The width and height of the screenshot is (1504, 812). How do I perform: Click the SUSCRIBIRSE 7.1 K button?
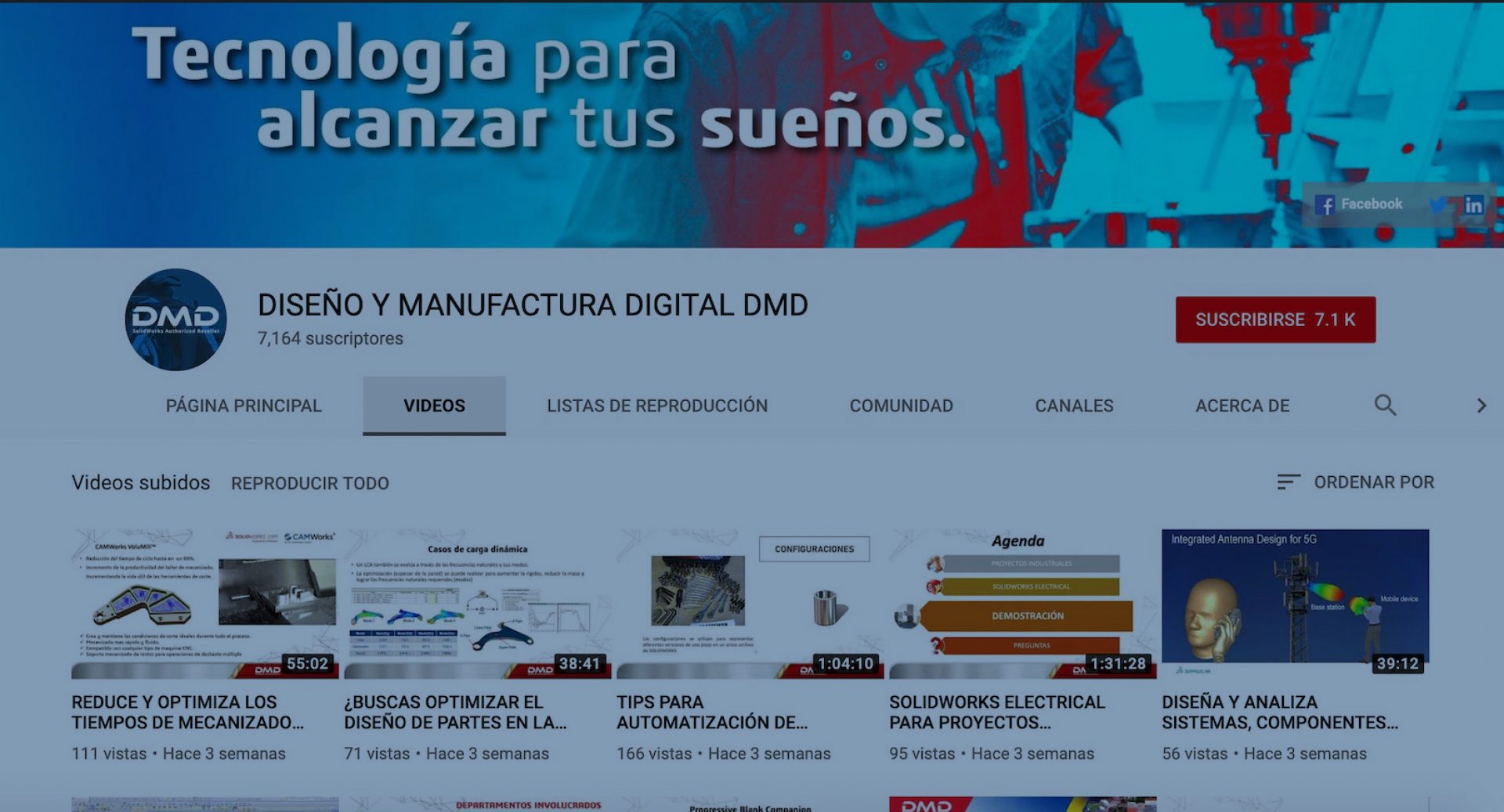click(x=1275, y=319)
